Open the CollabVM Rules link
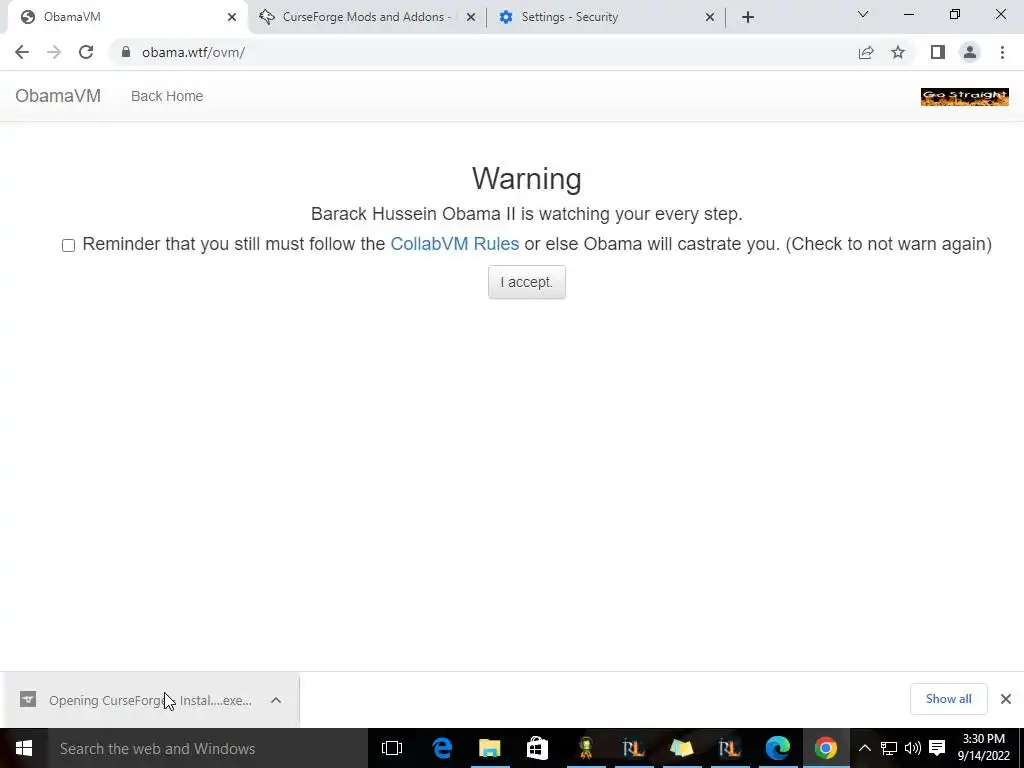This screenshot has height=768, width=1024. tap(455, 244)
